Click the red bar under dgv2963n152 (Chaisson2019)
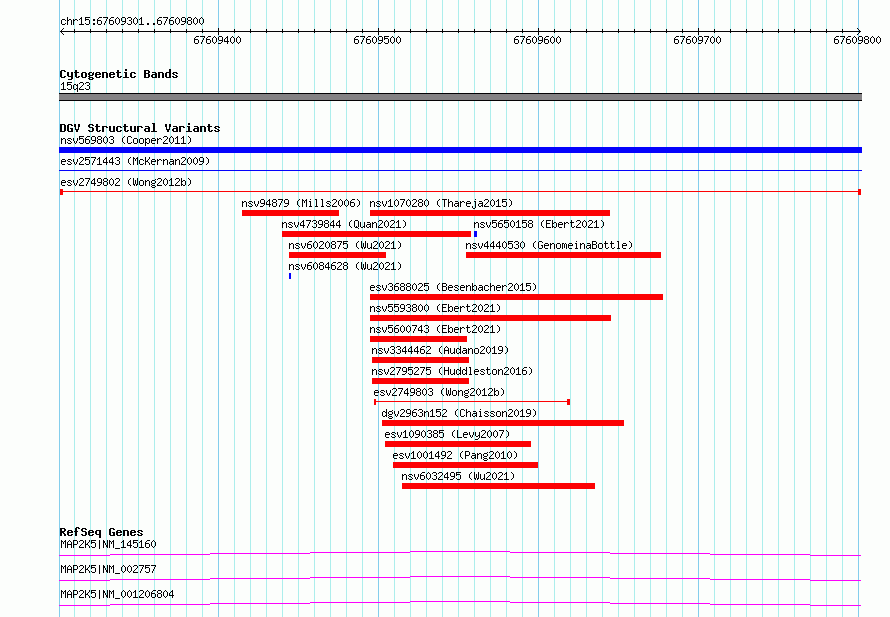The image size is (890, 617). pyautogui.click(x=503, y=423)
